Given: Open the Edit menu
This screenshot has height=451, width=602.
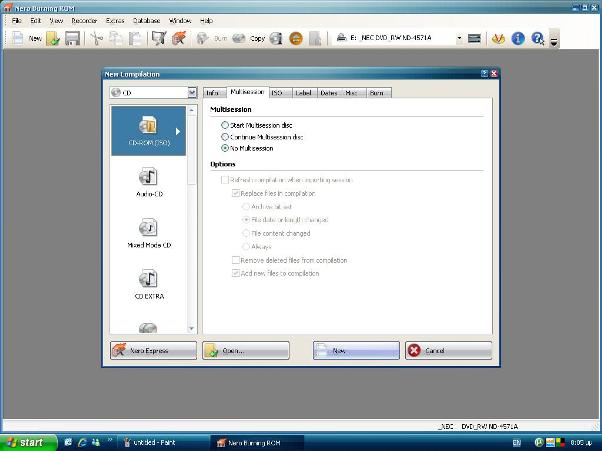Looking at the screenshot, I should (36, 20).
